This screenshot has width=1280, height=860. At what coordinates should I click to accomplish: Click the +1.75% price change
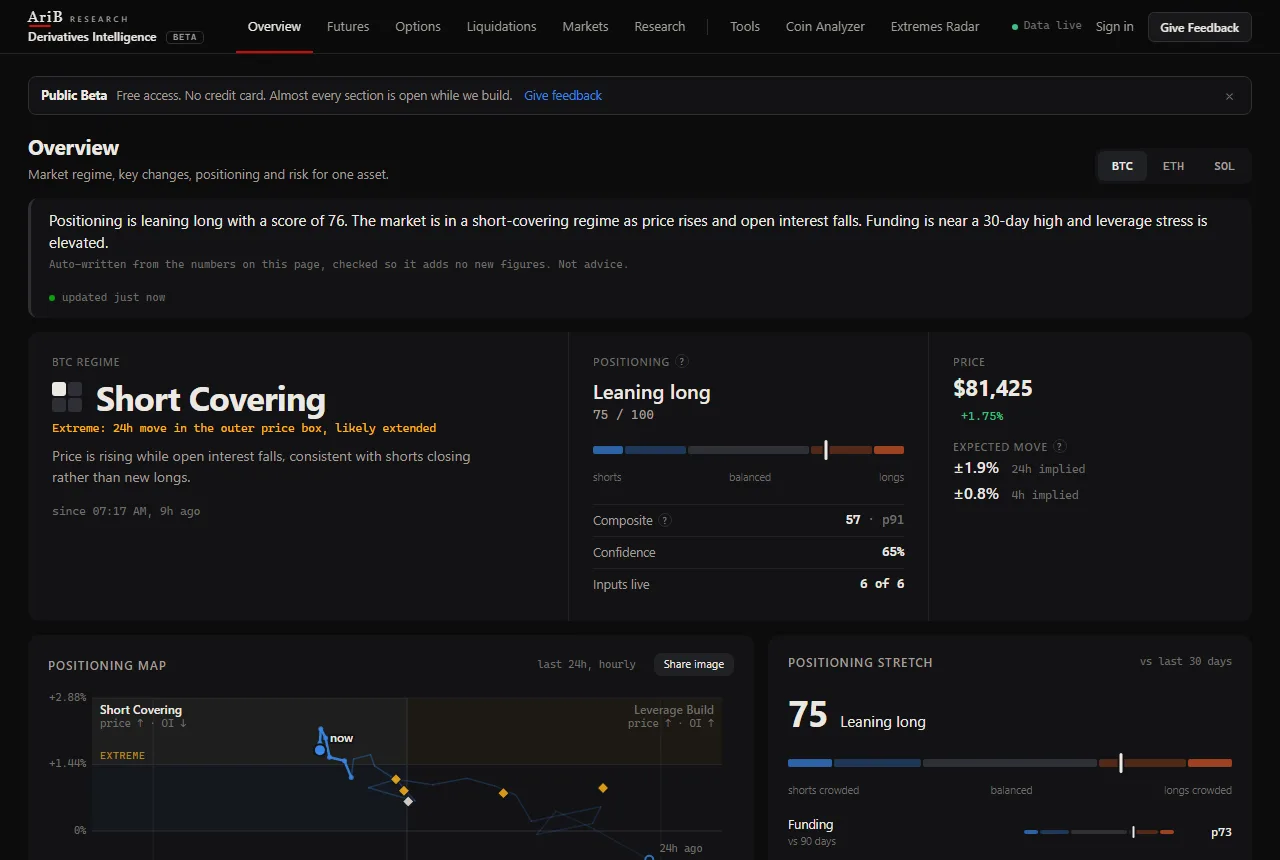coord(981,416)
